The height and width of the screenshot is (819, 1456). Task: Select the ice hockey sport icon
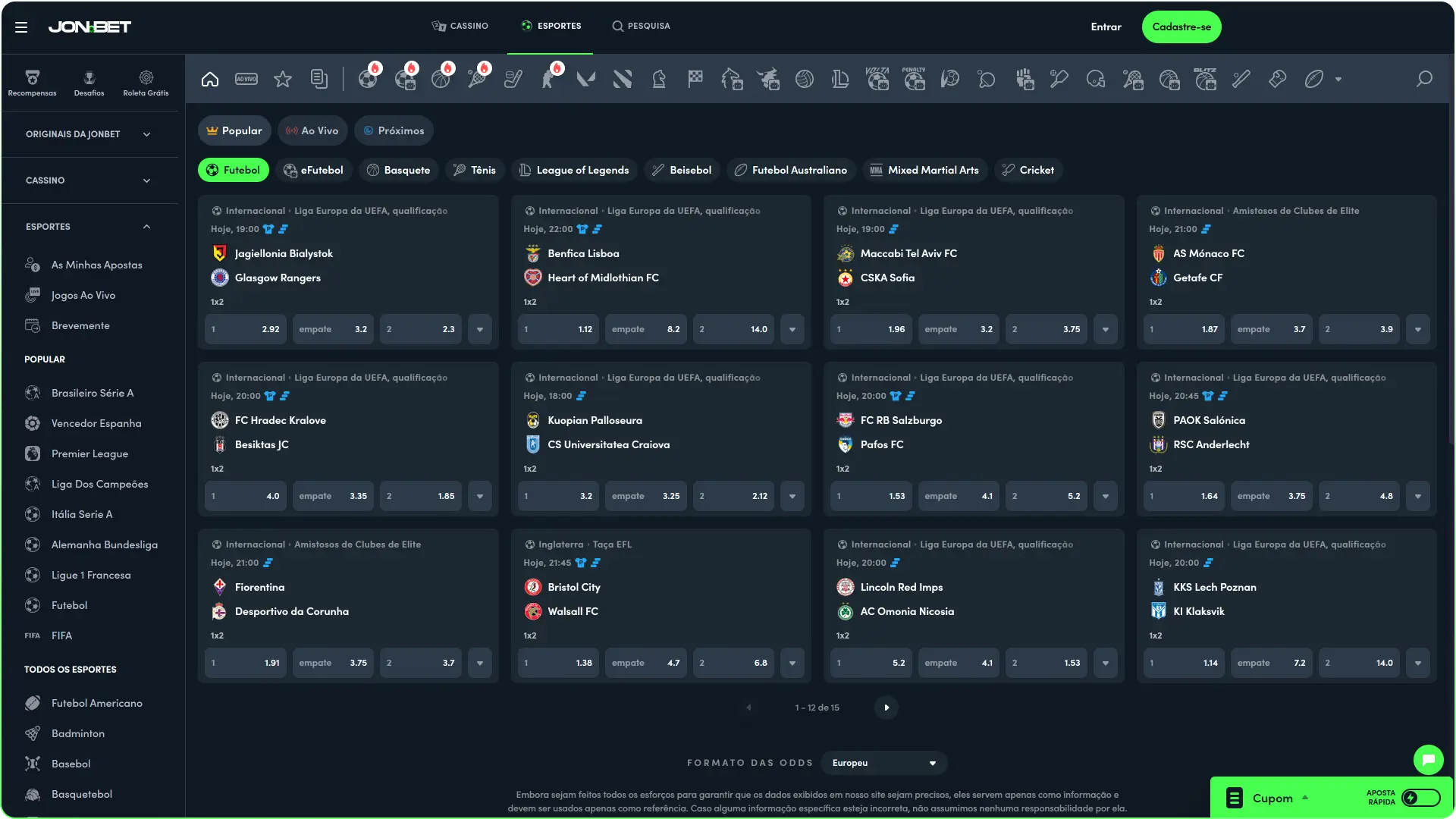(x=513, y=79)
